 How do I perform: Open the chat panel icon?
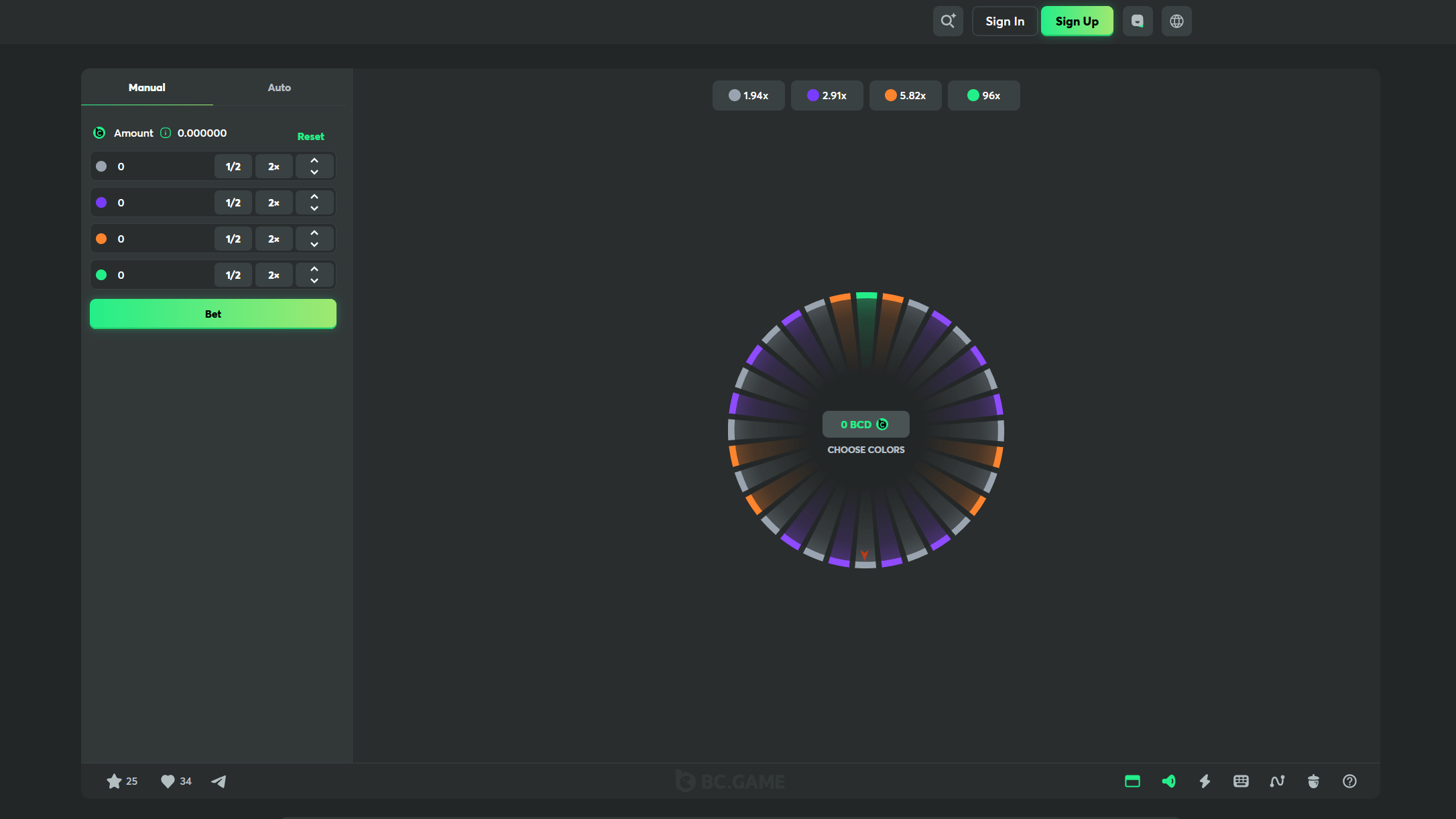[x=1138, y=21]
